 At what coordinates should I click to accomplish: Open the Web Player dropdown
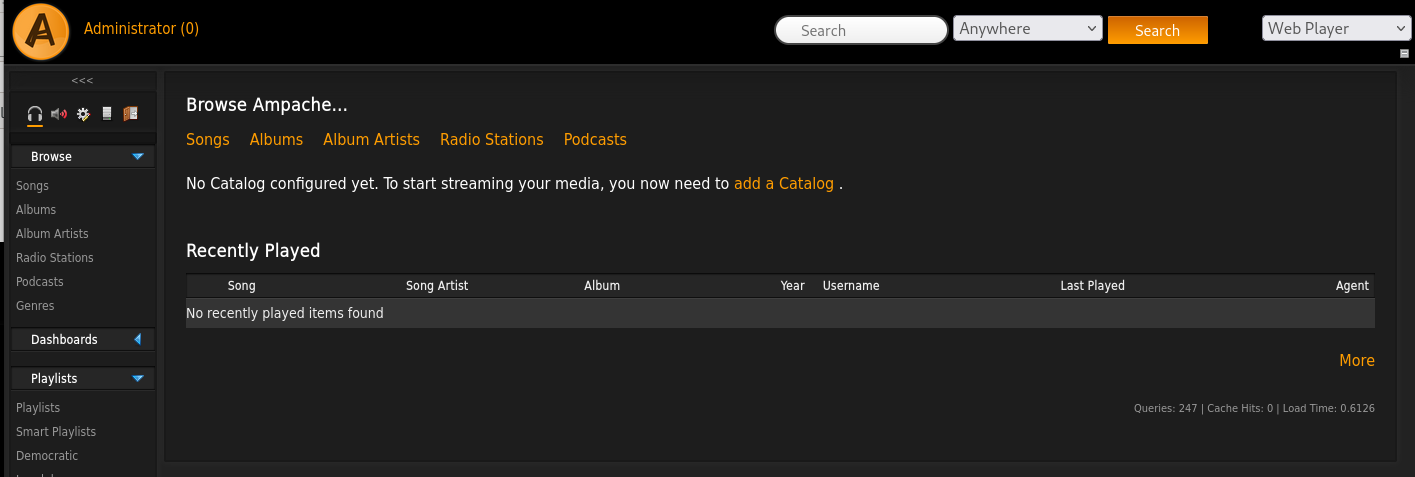(x=1335, y=29)
